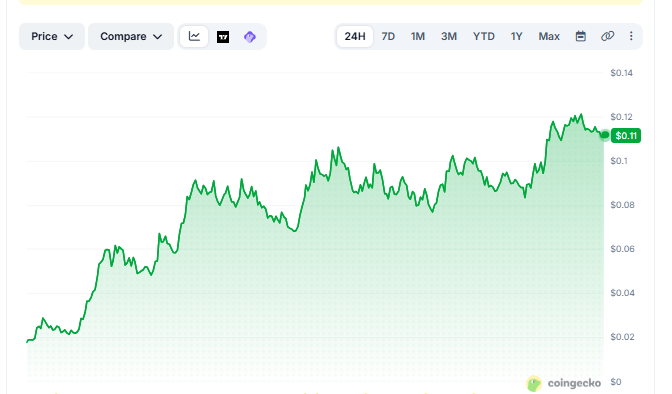Open the calendar date range picker
The height and width of the screenshot is (394, 672).
(x=581, y=36)
